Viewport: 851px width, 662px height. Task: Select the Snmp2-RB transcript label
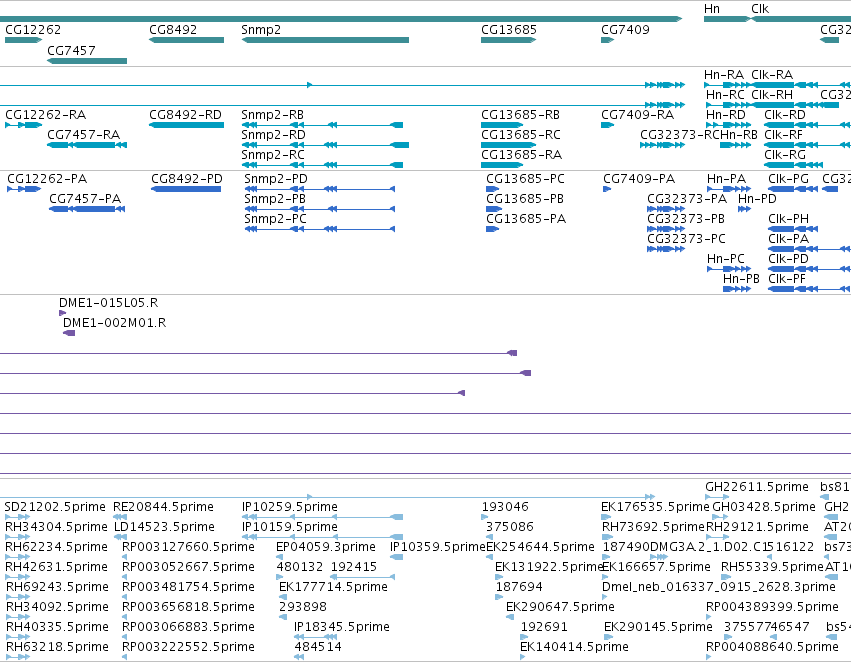272,115
